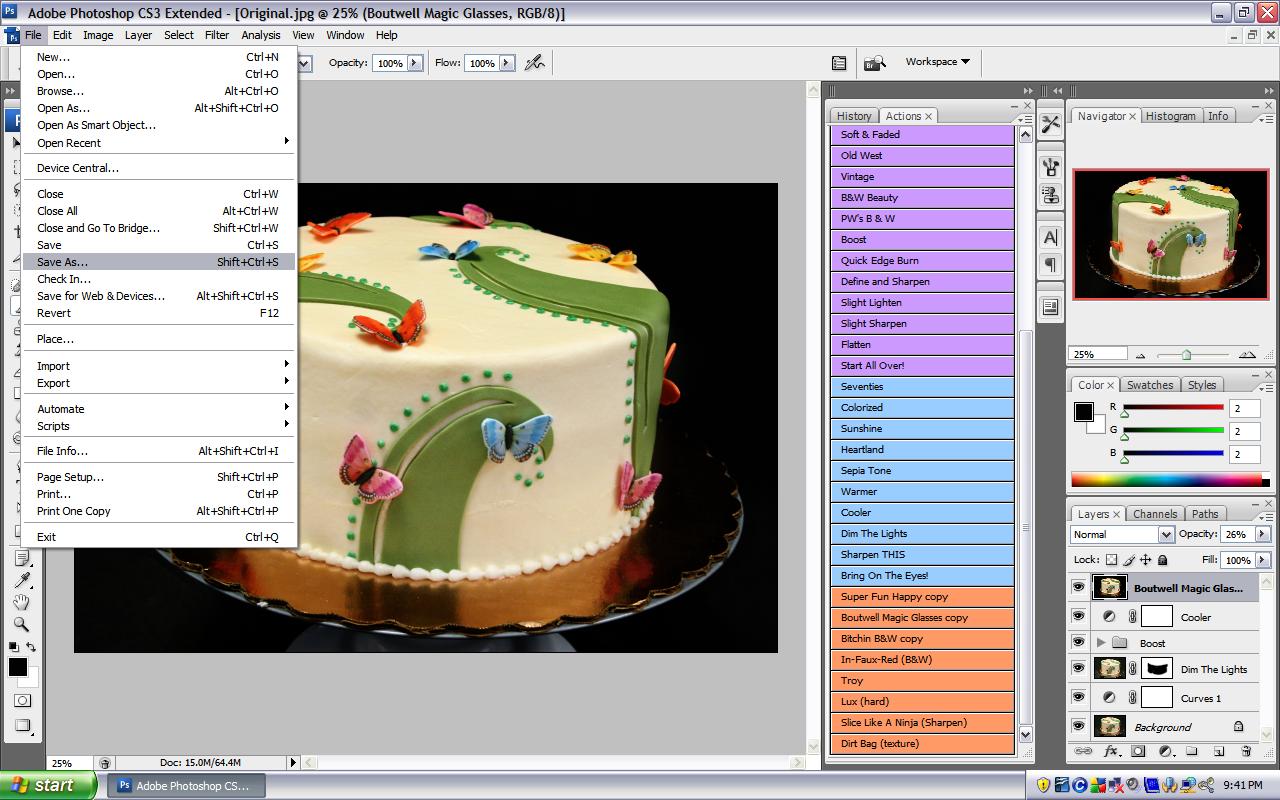This screenshot has height=800, width=1280.
Task: Run the Quick Edge Burn action
Action: (x=922, y=261)
